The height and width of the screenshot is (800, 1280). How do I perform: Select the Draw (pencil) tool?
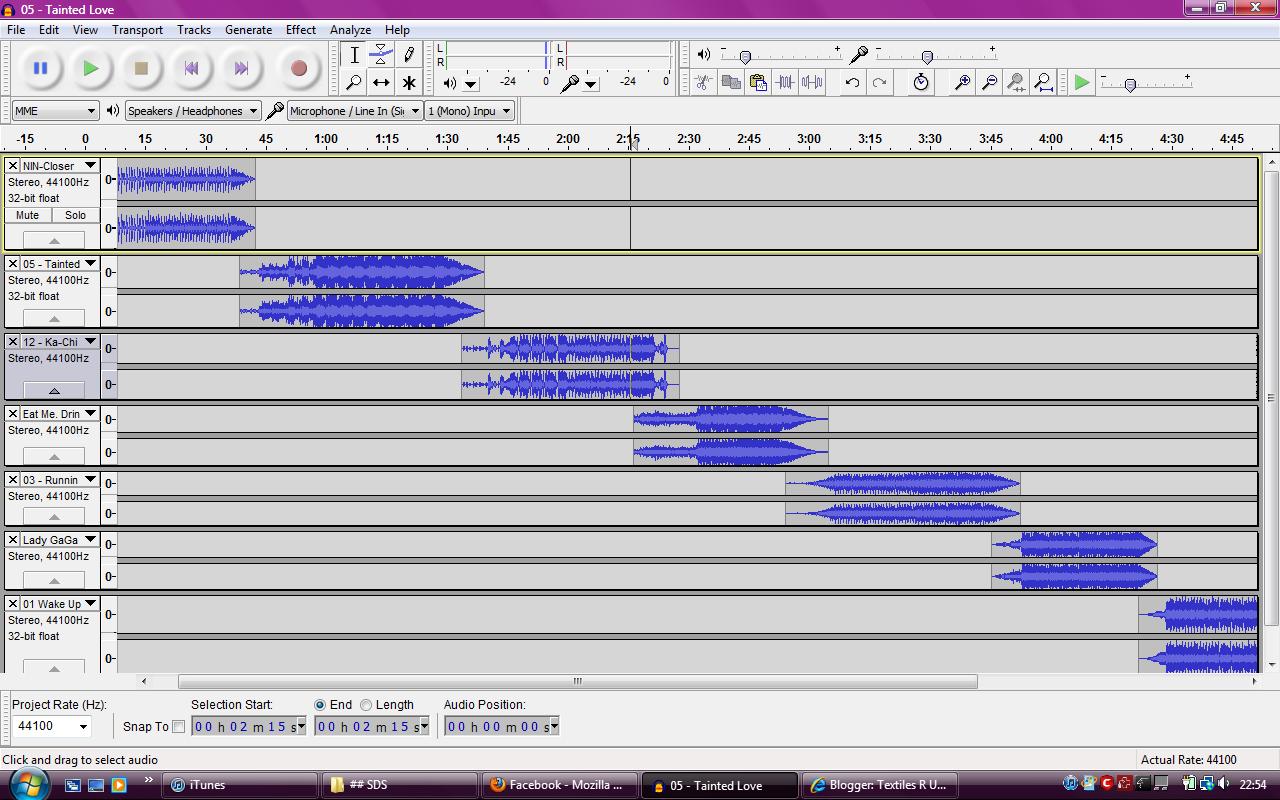tap(408, 55)
